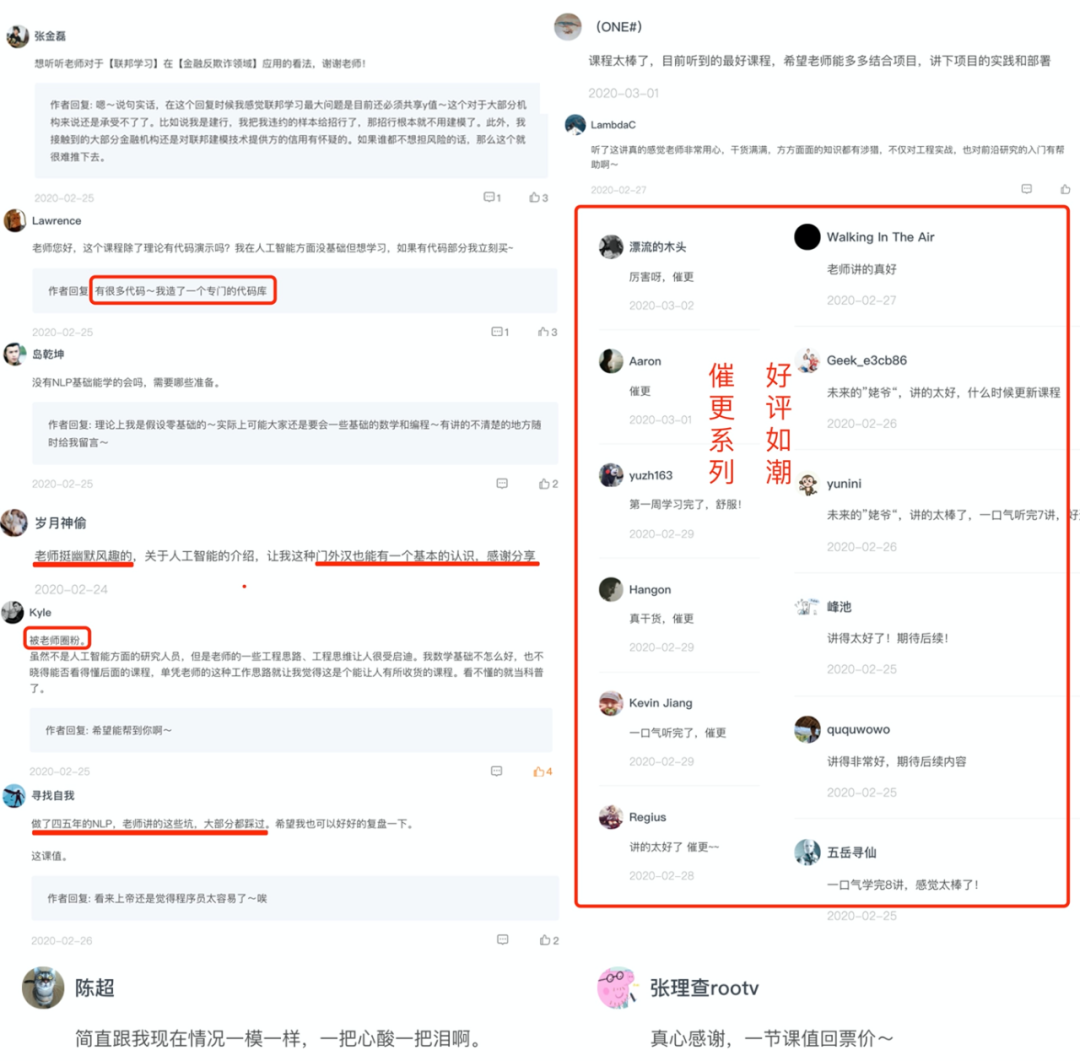Click the reply icon on Lawrence's comment
The image size is (1080, 1061).
point(497,331)
